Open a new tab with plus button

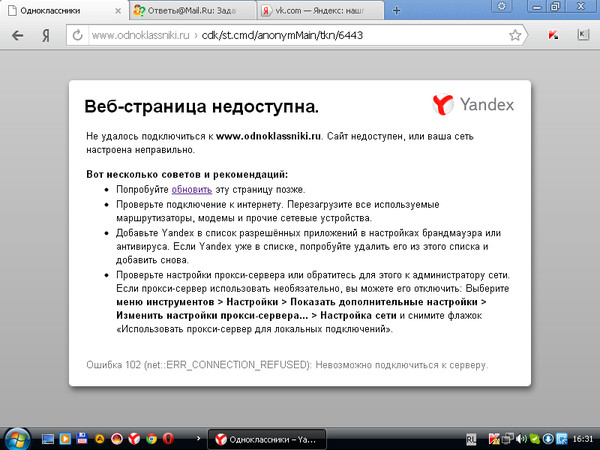point(396,10)
